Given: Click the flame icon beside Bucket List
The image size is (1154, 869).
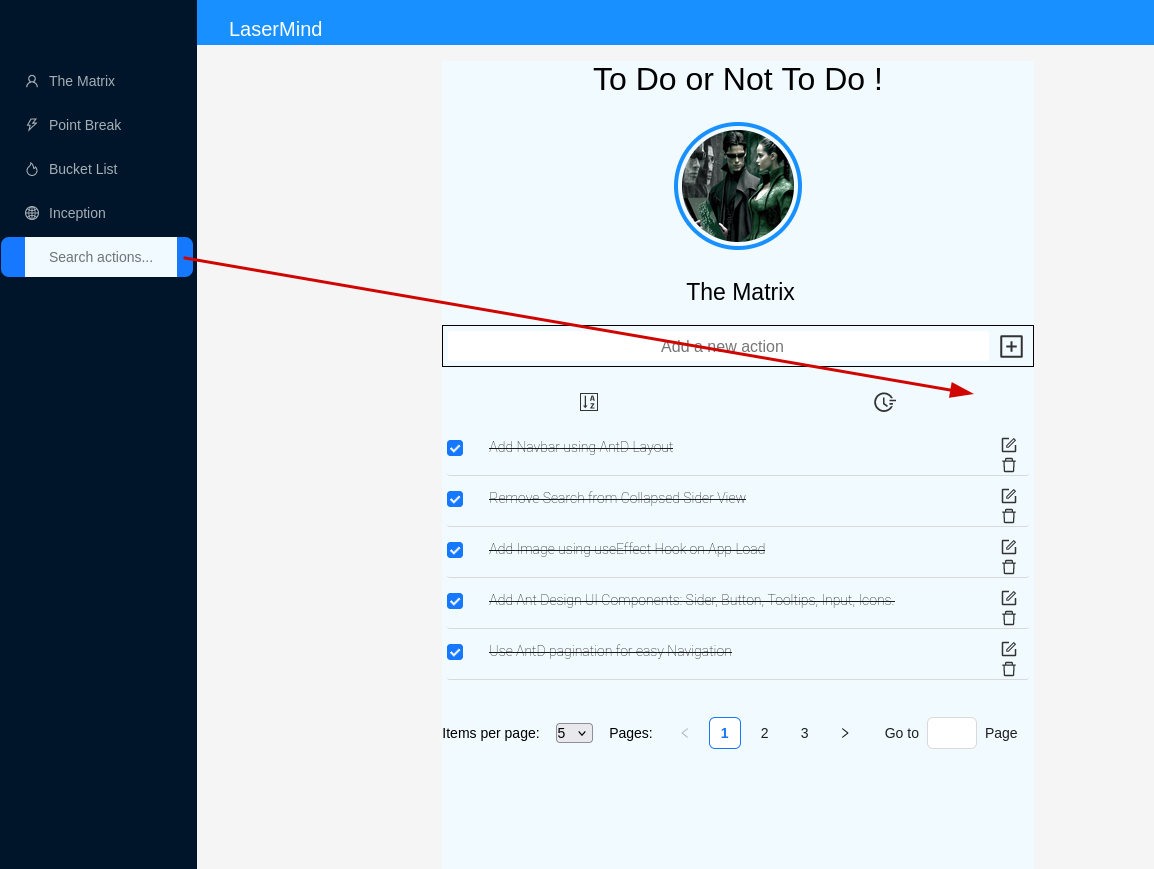Looking at the screenshot, I should click(x=32, y=169).
